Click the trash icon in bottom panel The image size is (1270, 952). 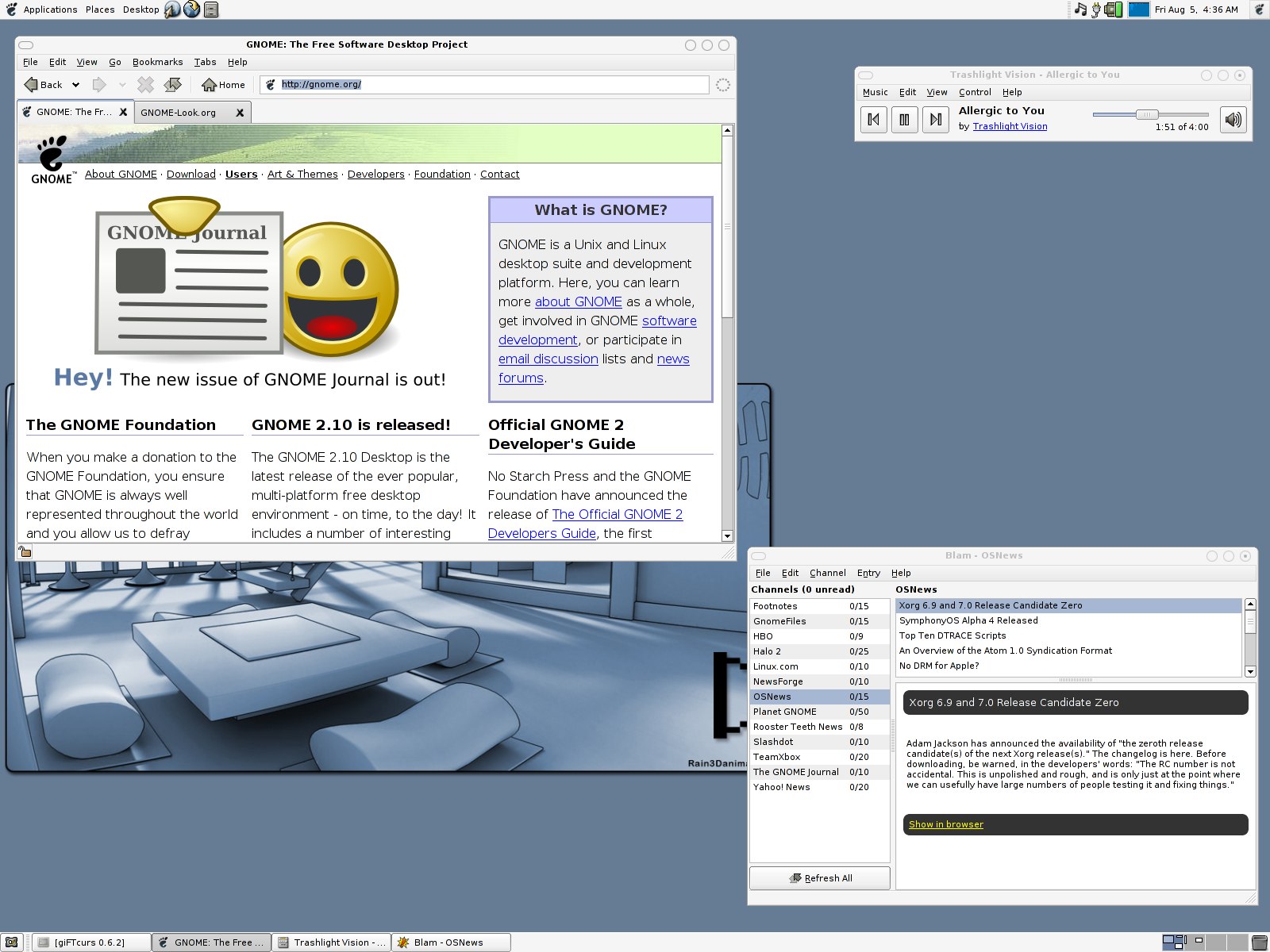[x=1260, y=942]
